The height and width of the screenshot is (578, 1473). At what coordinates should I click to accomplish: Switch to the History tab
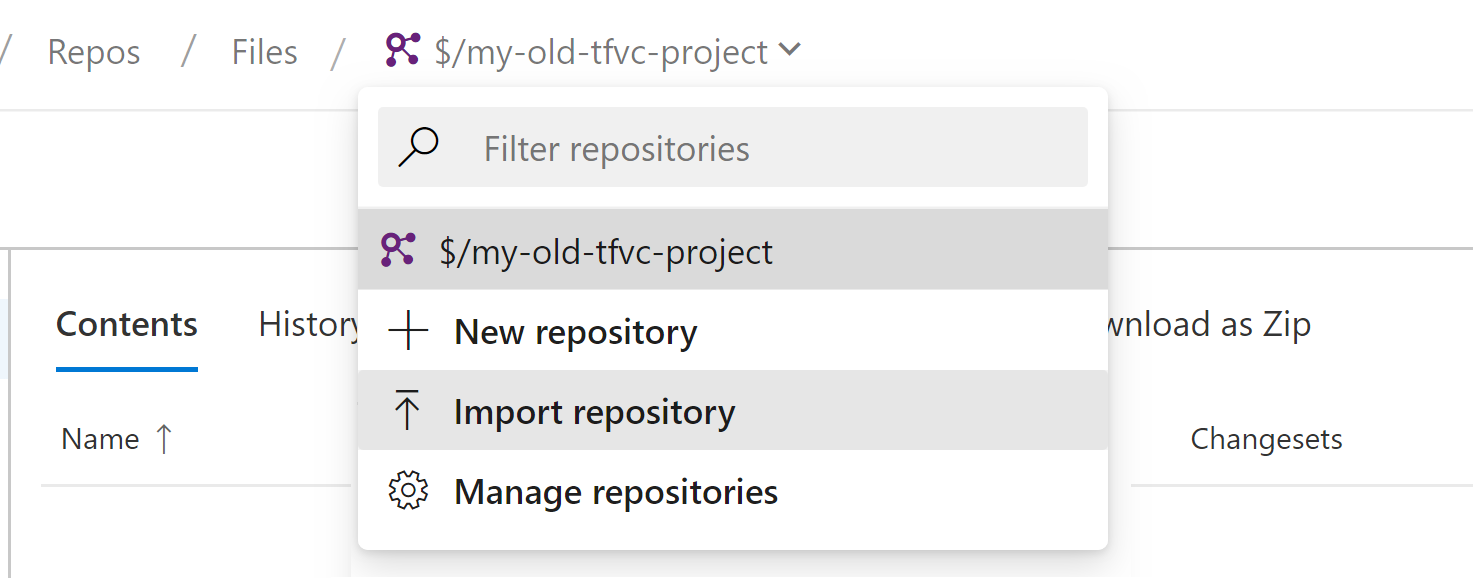click(x=308, y=325)
